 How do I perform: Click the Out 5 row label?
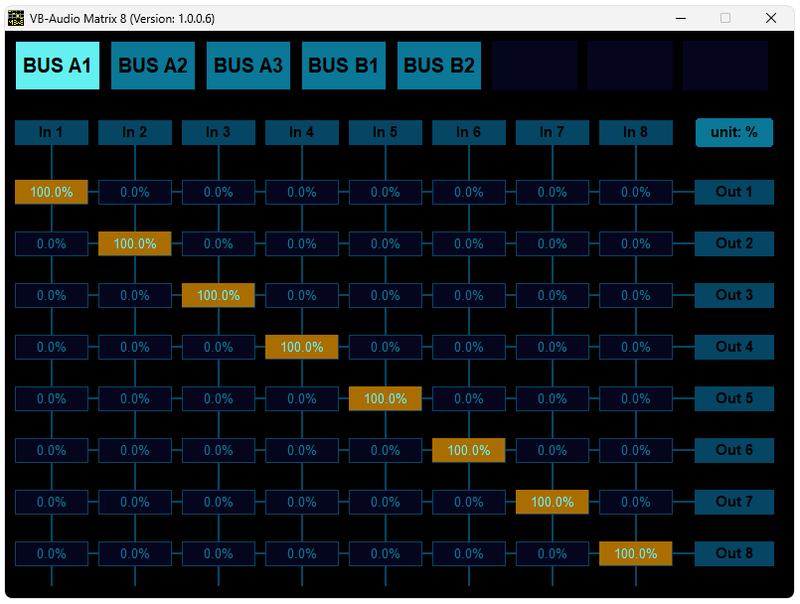point(734,399)
